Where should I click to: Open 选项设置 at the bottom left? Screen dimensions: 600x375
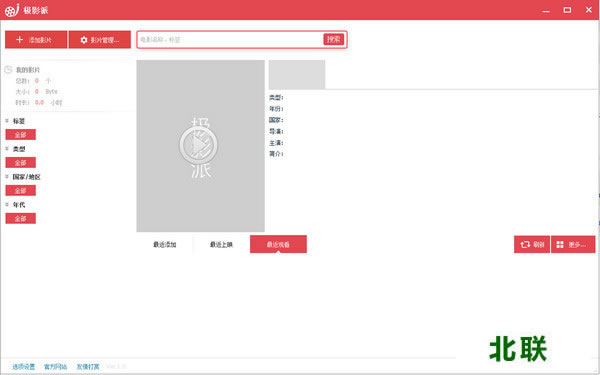click(24, 367)
